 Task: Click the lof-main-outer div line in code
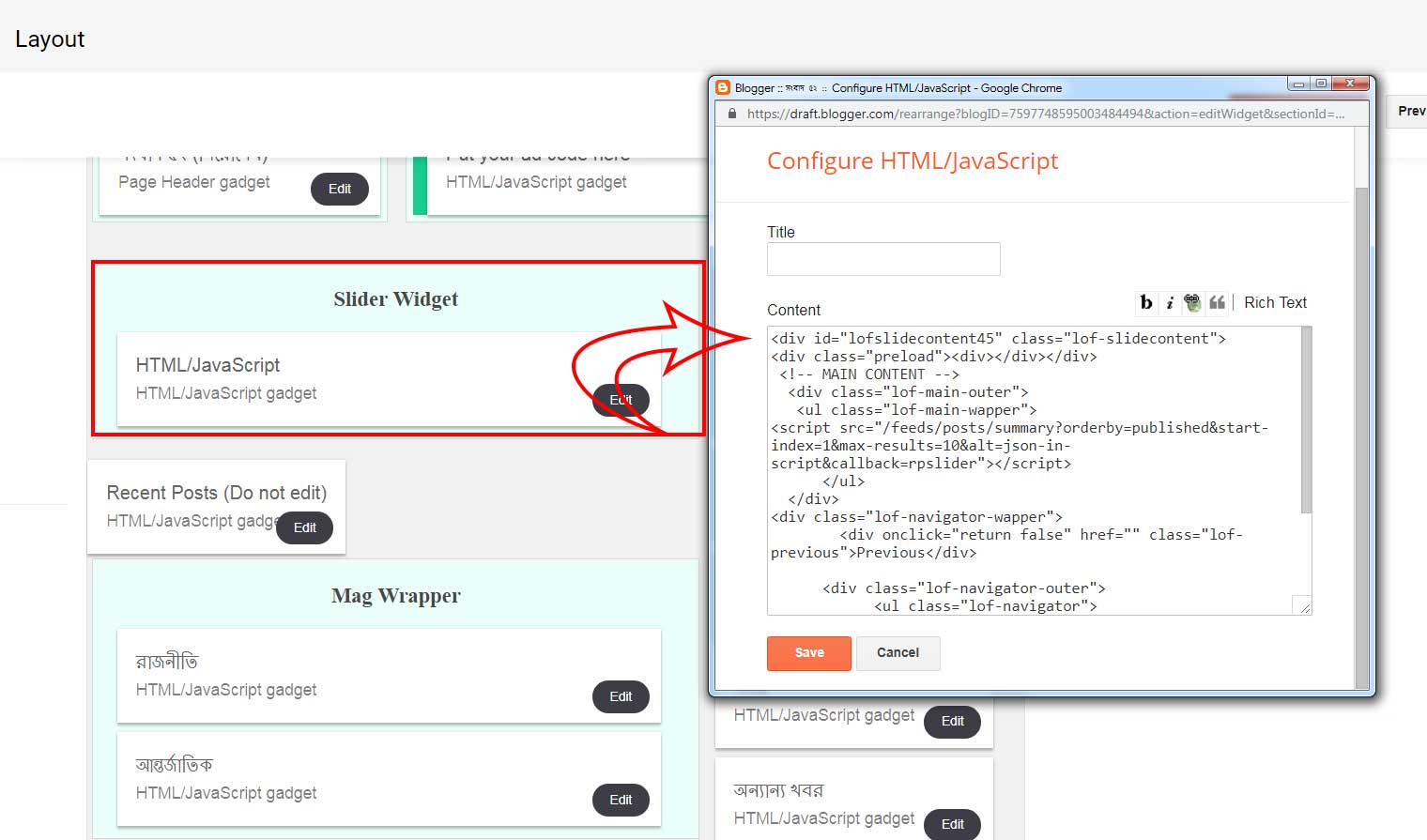tap(909, 392)
